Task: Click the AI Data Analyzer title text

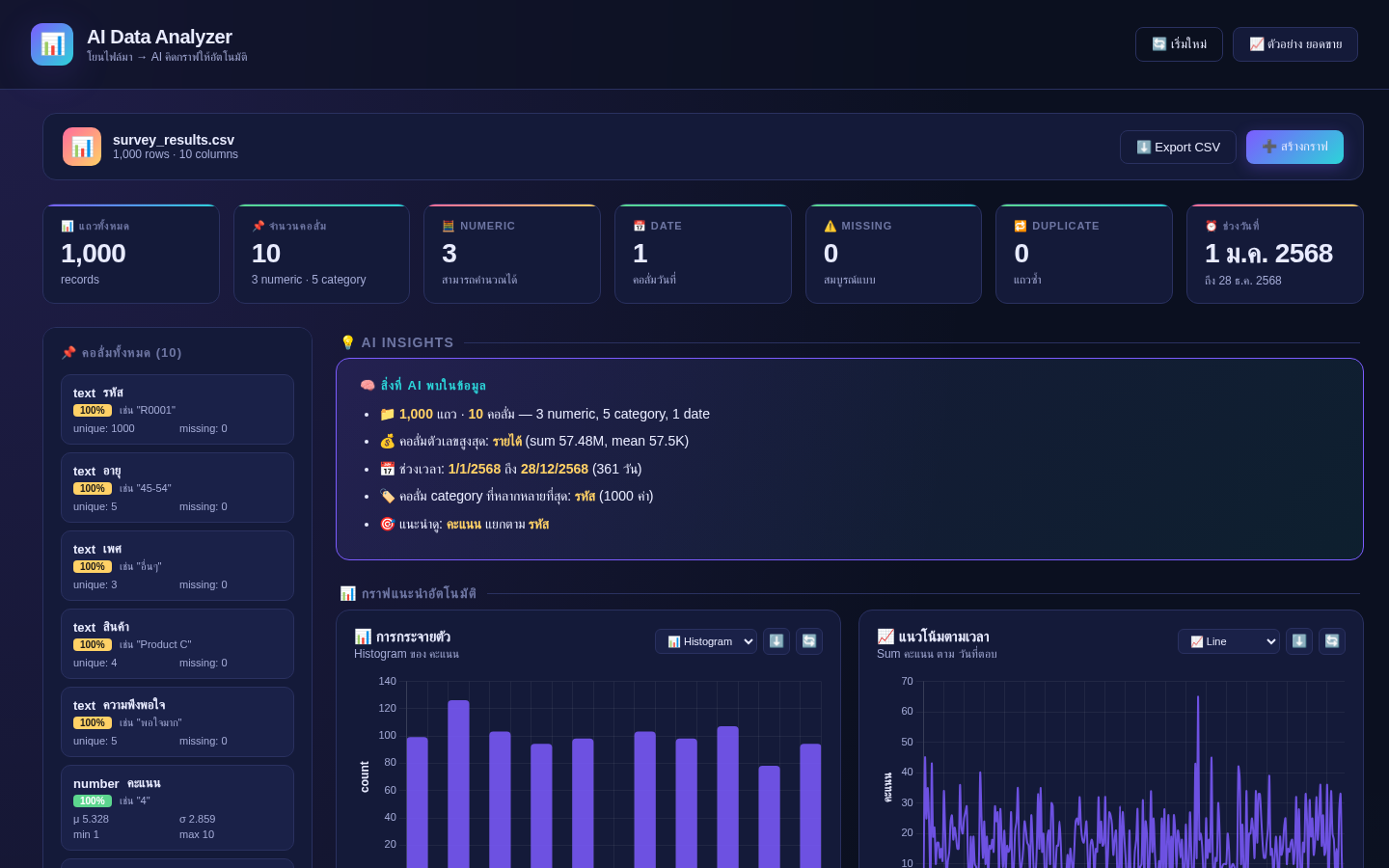Action: pos(159,37)
